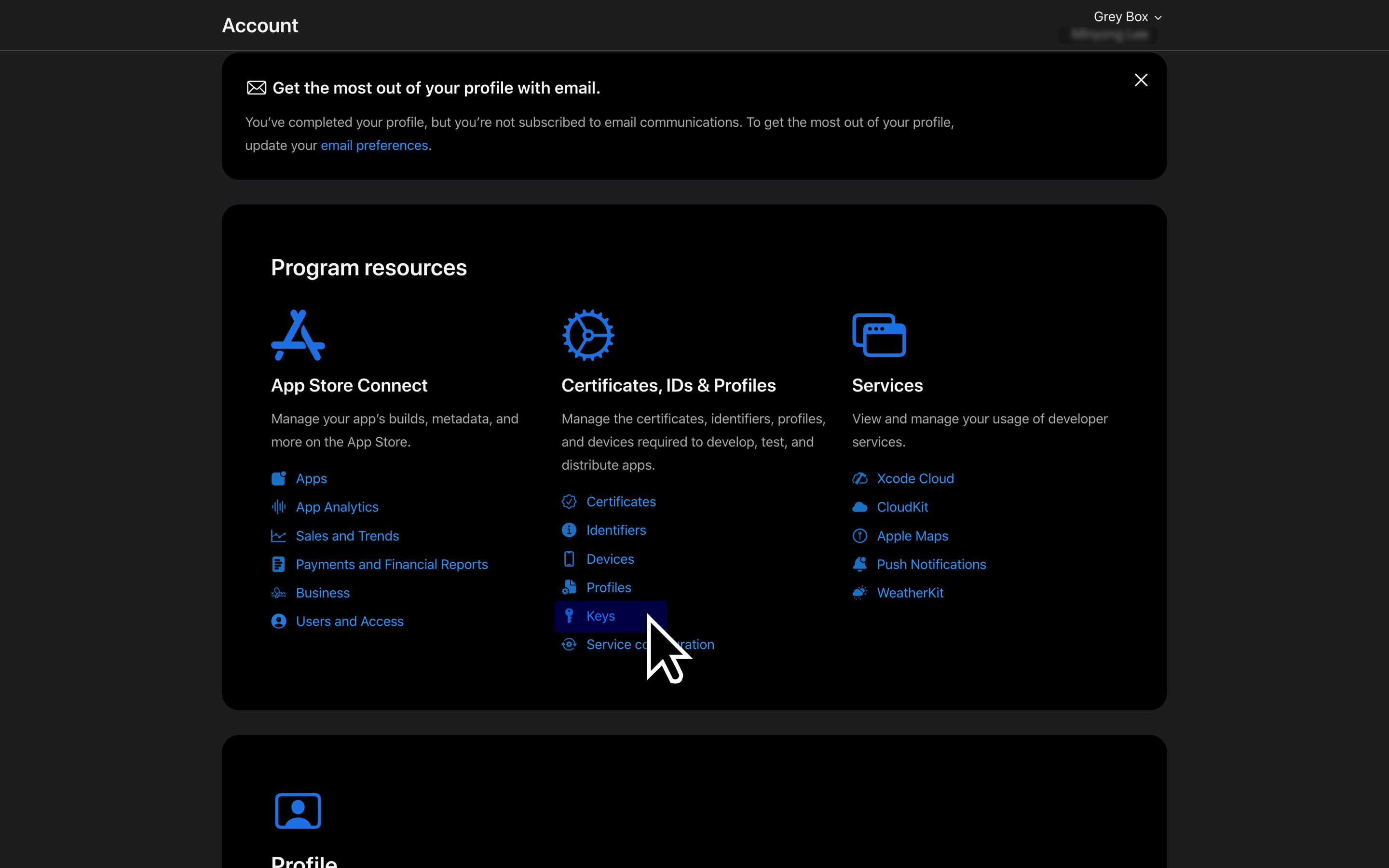
Task: Open the Grey Box account switcher dropdown
Action: 1127,17
